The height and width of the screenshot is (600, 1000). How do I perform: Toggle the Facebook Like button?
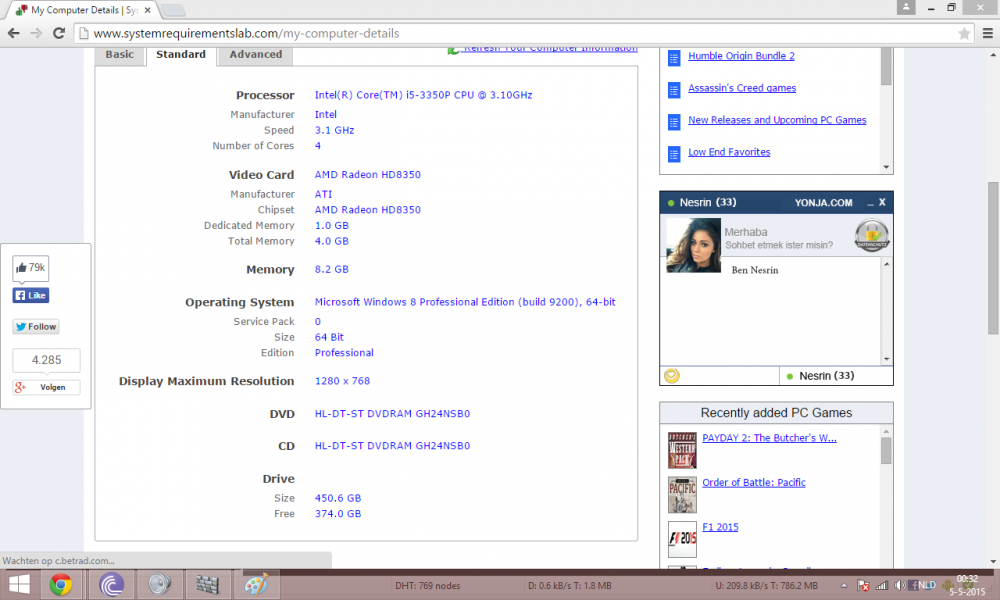coord(31,295)
